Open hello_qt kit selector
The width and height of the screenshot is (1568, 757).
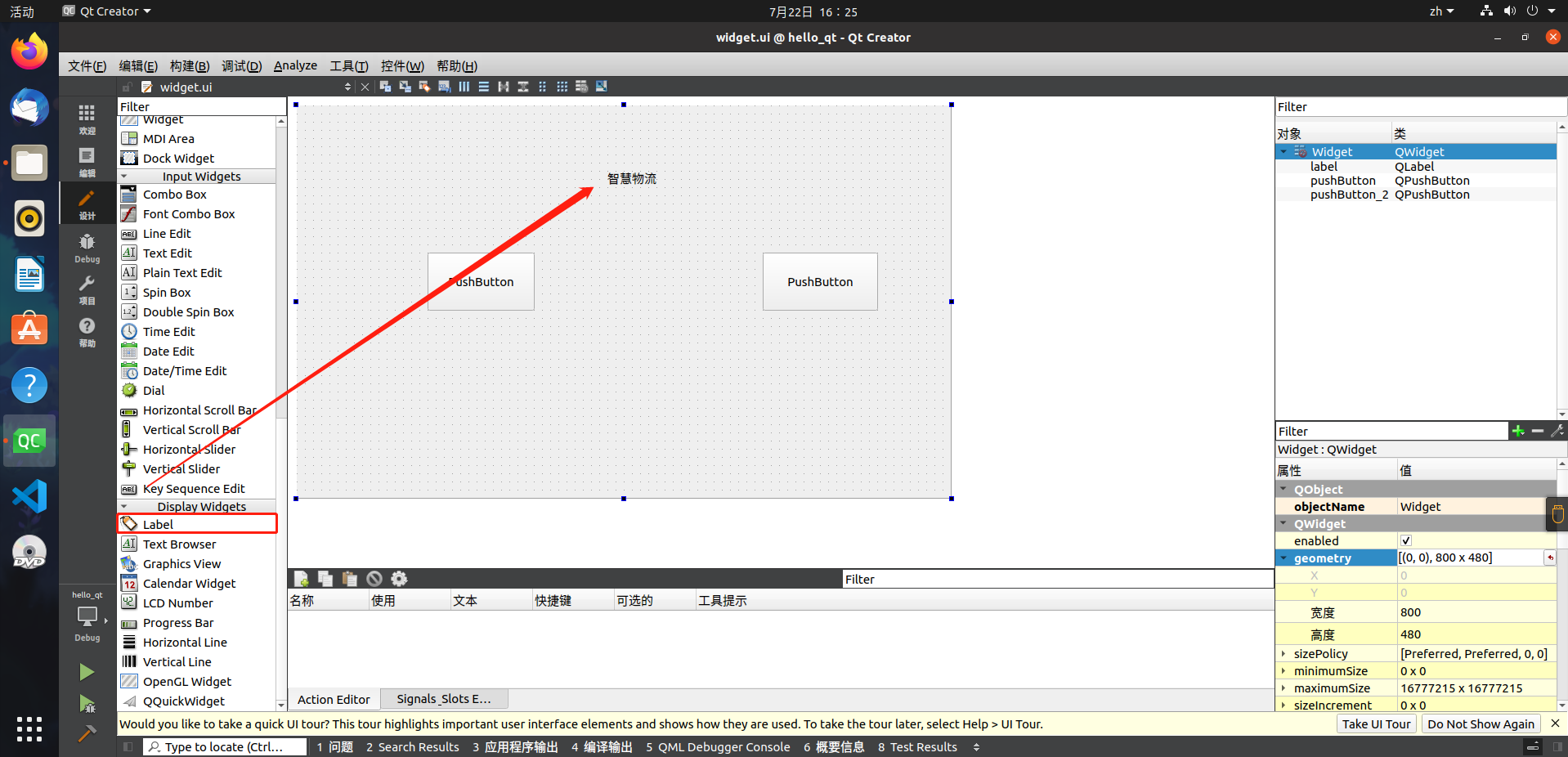click(87, 616)
